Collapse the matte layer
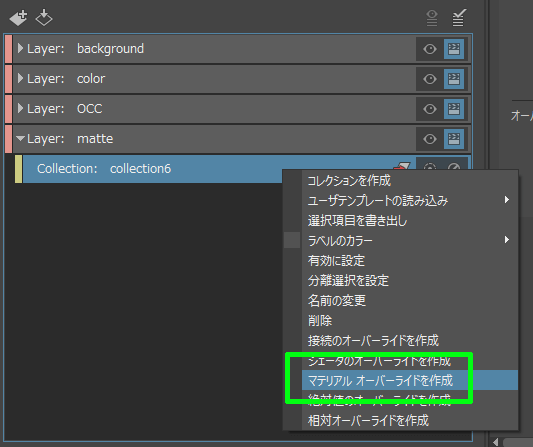Image resolution: width=533 pixels, height=447 pixels. pos(20,138)
